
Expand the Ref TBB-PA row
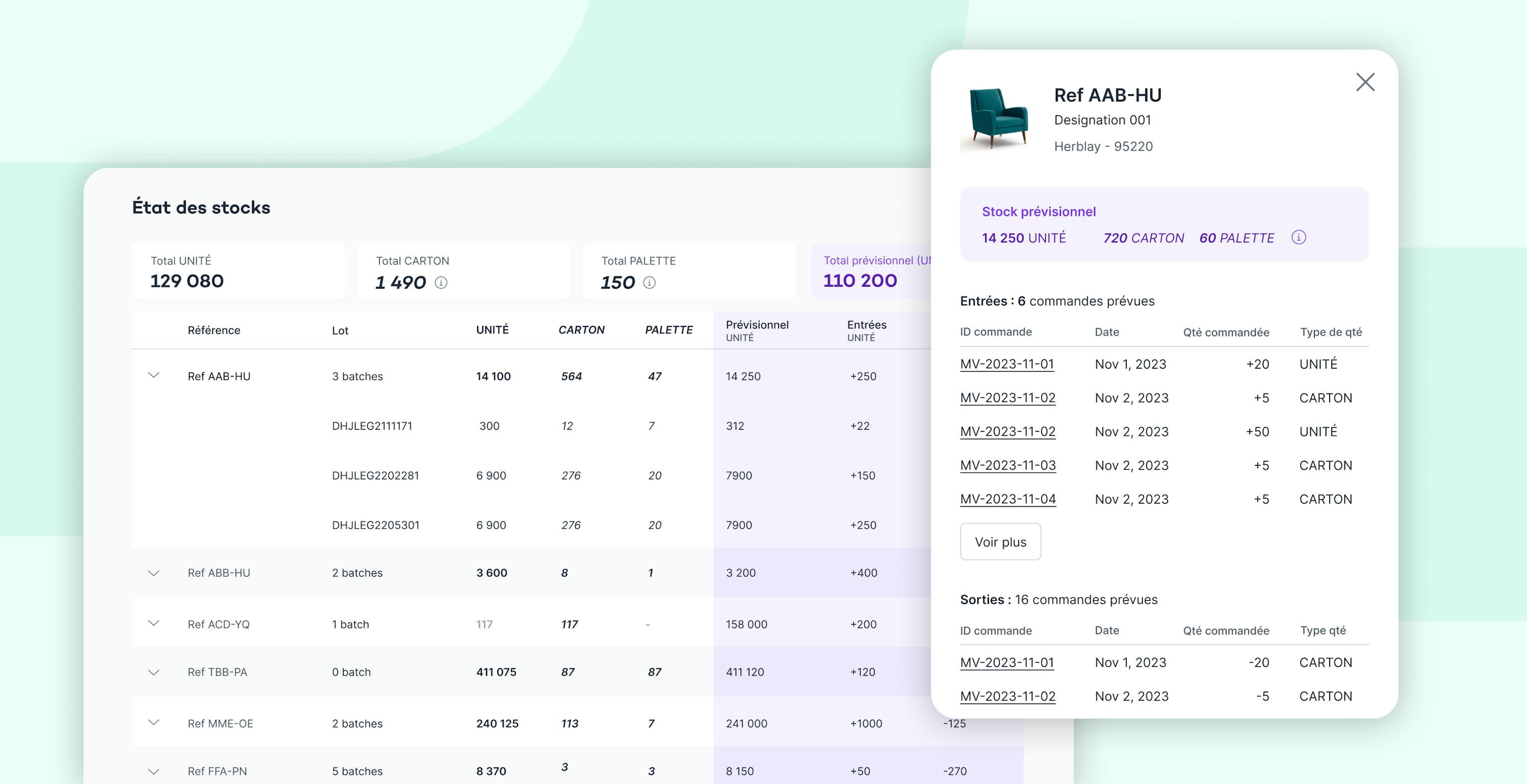tap(154, 672)
